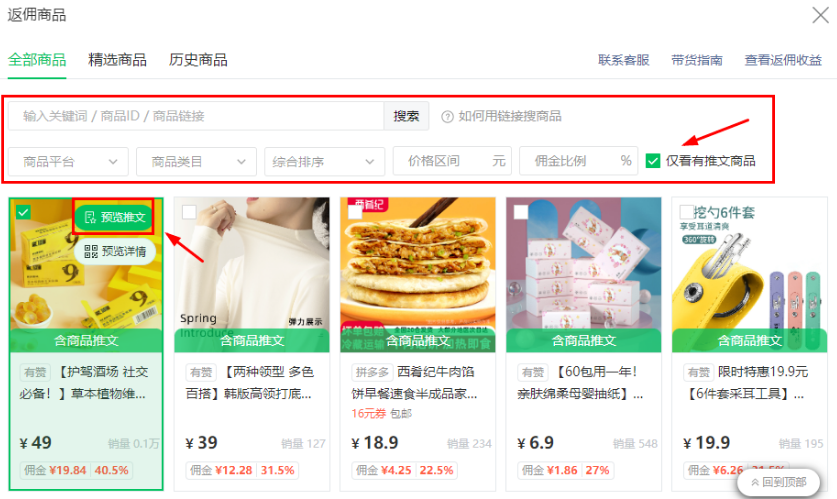Switch to the 历史商品 tab
This screenshot has width=837, height=499.
tap(198, 60)
